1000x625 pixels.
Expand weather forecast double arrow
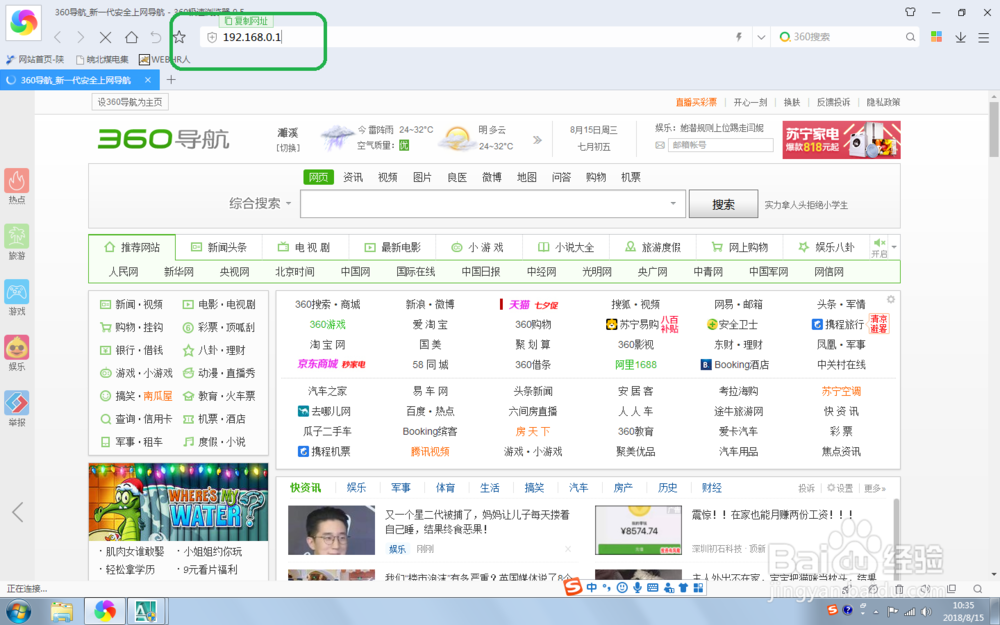point(537,140)
